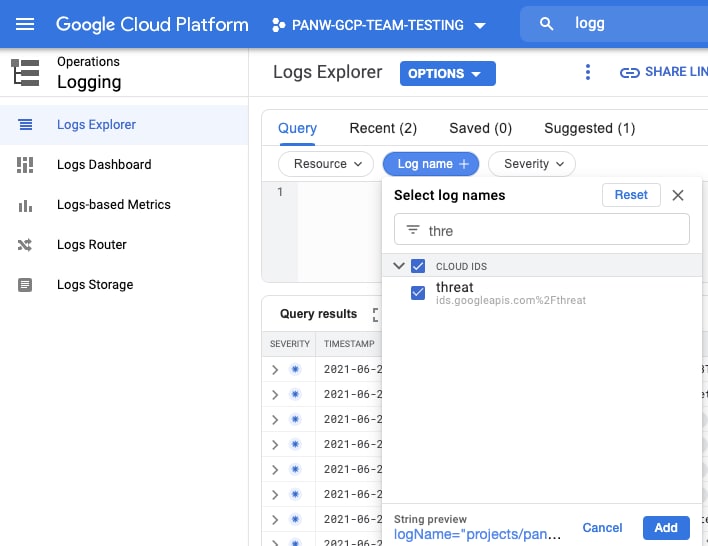Viewport: 708px width, 546px height.
Task: Open Logs Storage in sidebar
Action: click(x=95, y=285)
